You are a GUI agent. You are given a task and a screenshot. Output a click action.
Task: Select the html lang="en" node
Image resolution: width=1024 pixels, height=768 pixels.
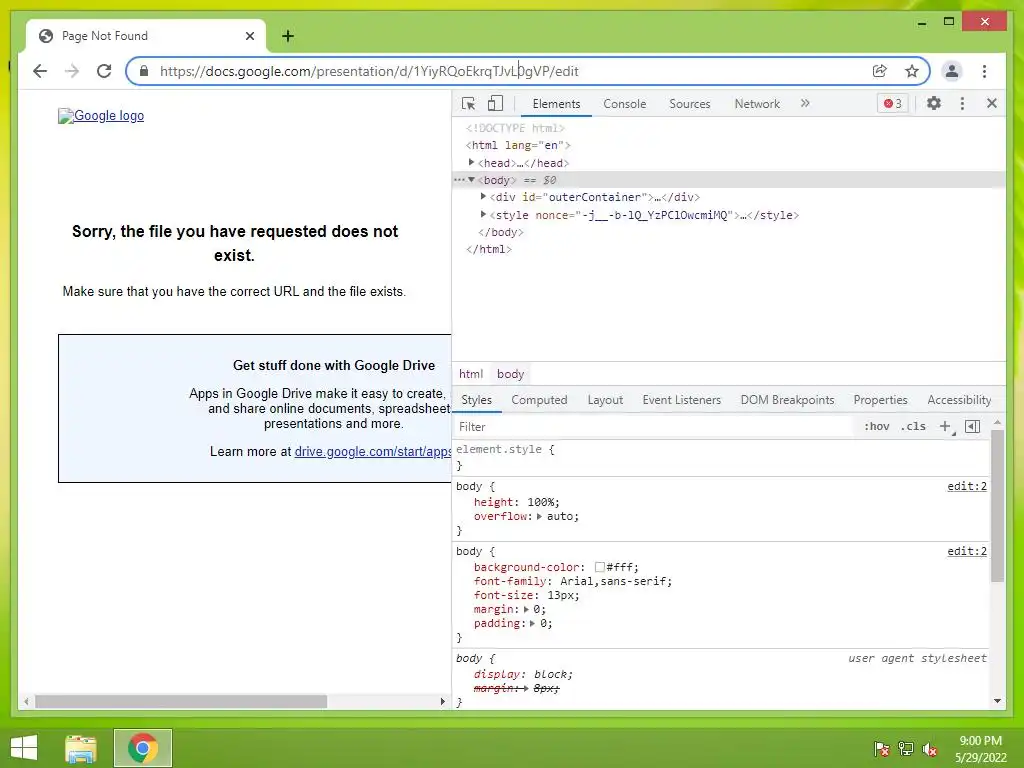[x=518, y=145]
